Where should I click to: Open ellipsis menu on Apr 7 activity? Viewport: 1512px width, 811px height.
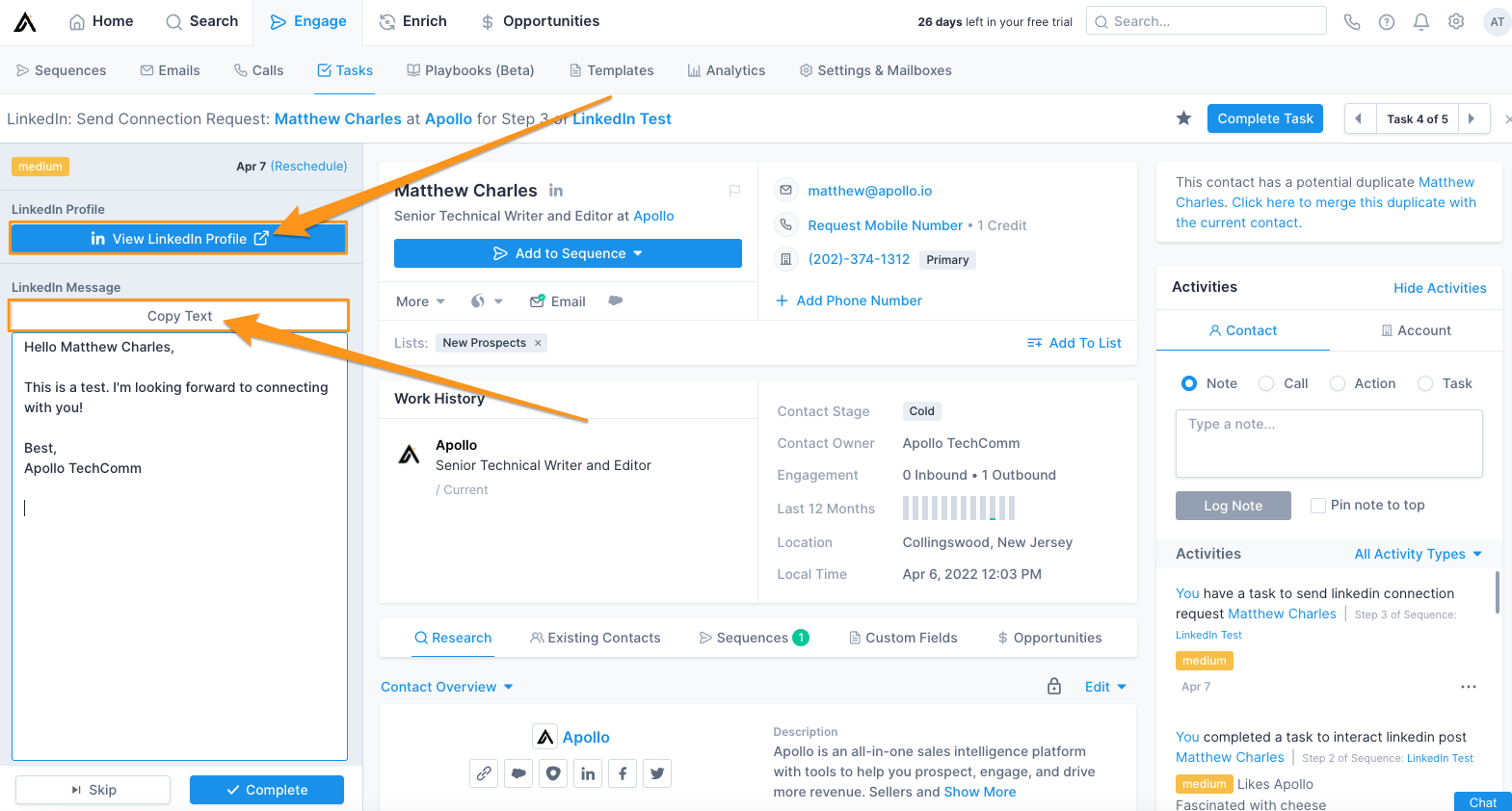pyautogui.click(x=1469, y=687)
